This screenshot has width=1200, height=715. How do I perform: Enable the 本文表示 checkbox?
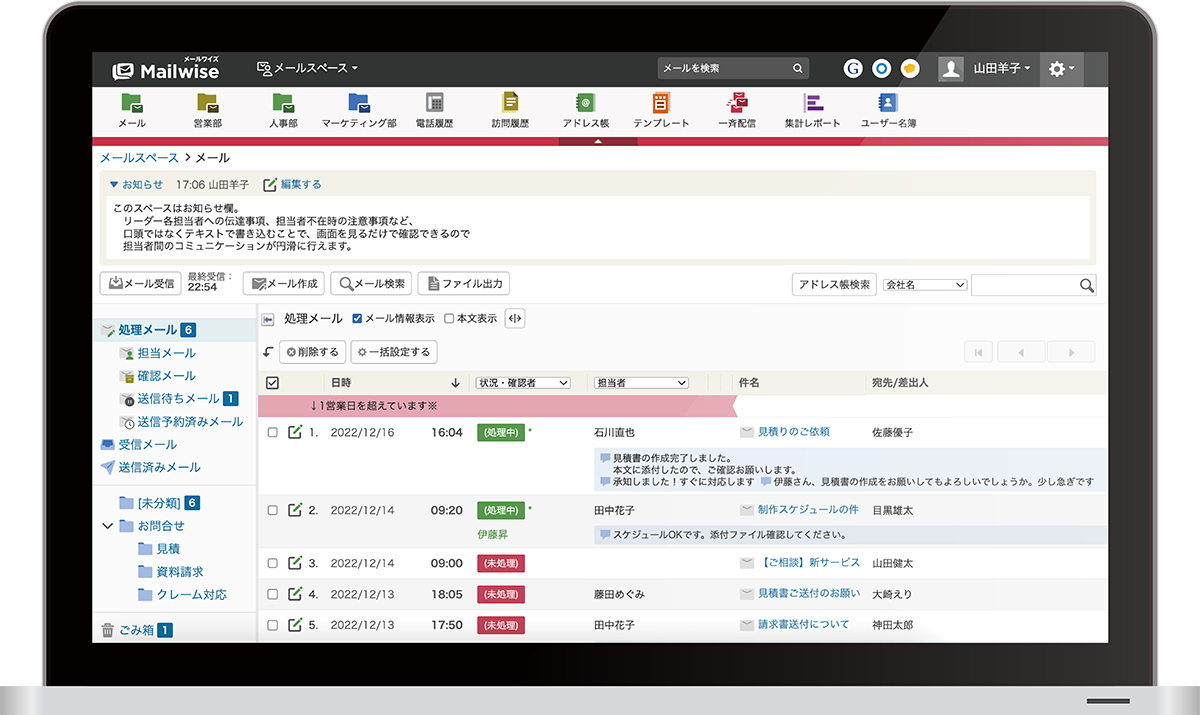pyautogui.click(x=449, y=319)
